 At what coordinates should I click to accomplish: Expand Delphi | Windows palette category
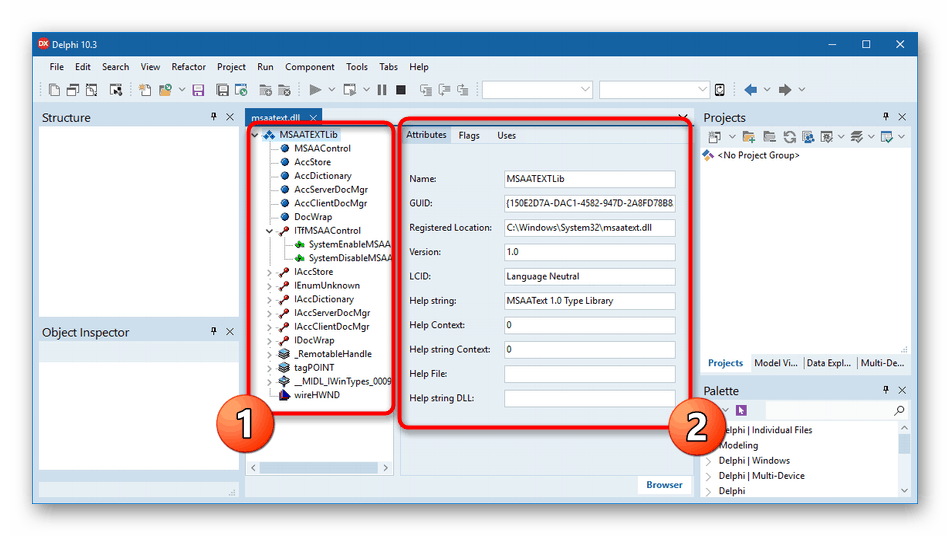coord(708,461)
